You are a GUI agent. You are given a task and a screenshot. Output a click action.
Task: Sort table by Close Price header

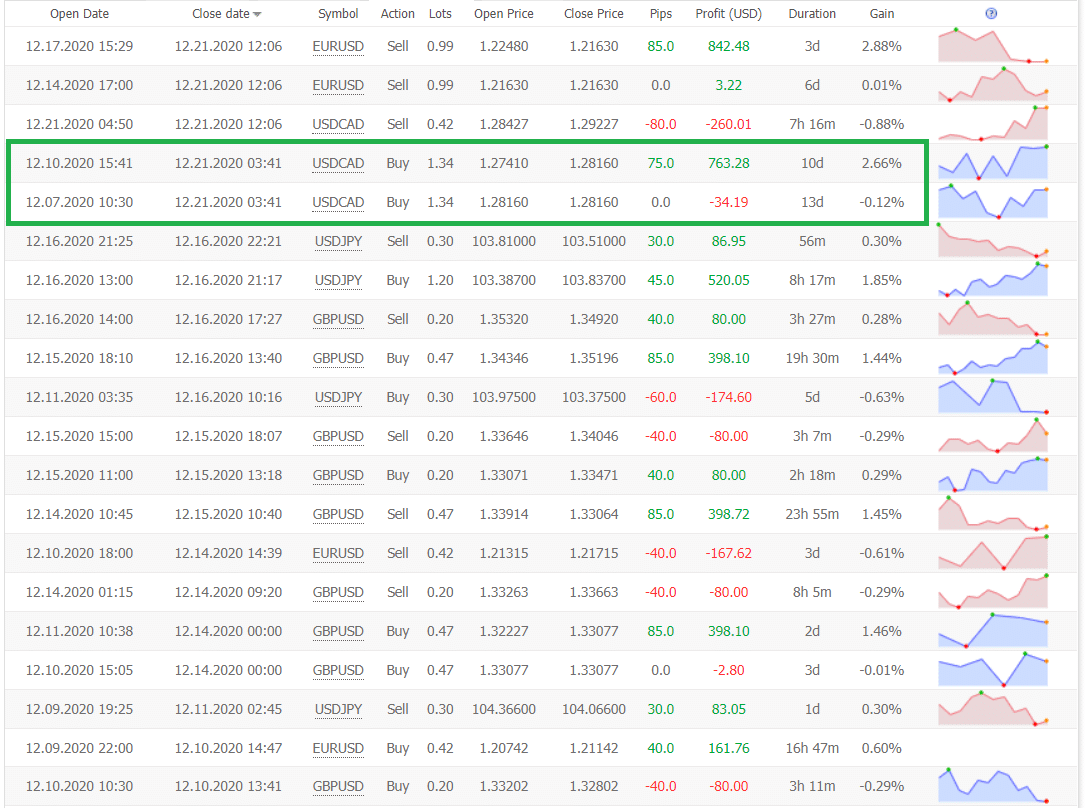tap(593, 14)
